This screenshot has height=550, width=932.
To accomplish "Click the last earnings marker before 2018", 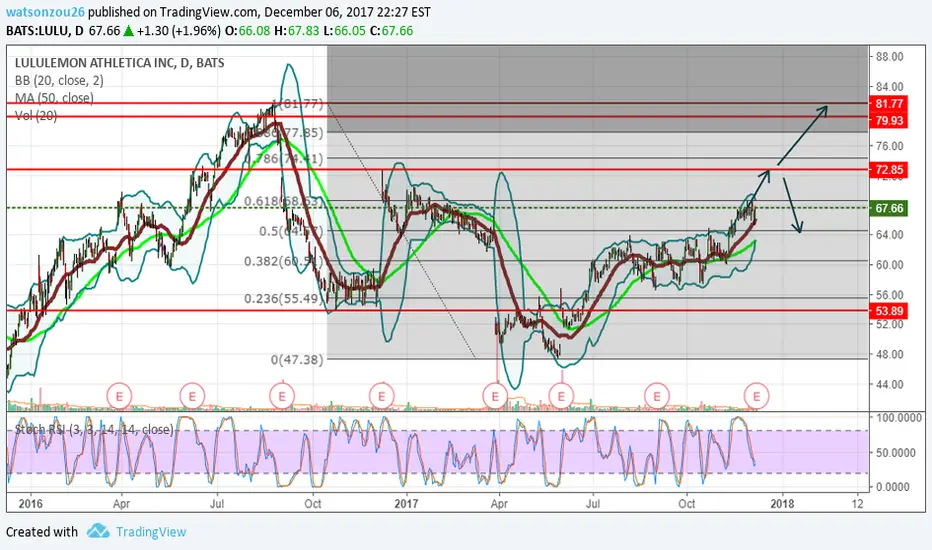I will (757, 396).
